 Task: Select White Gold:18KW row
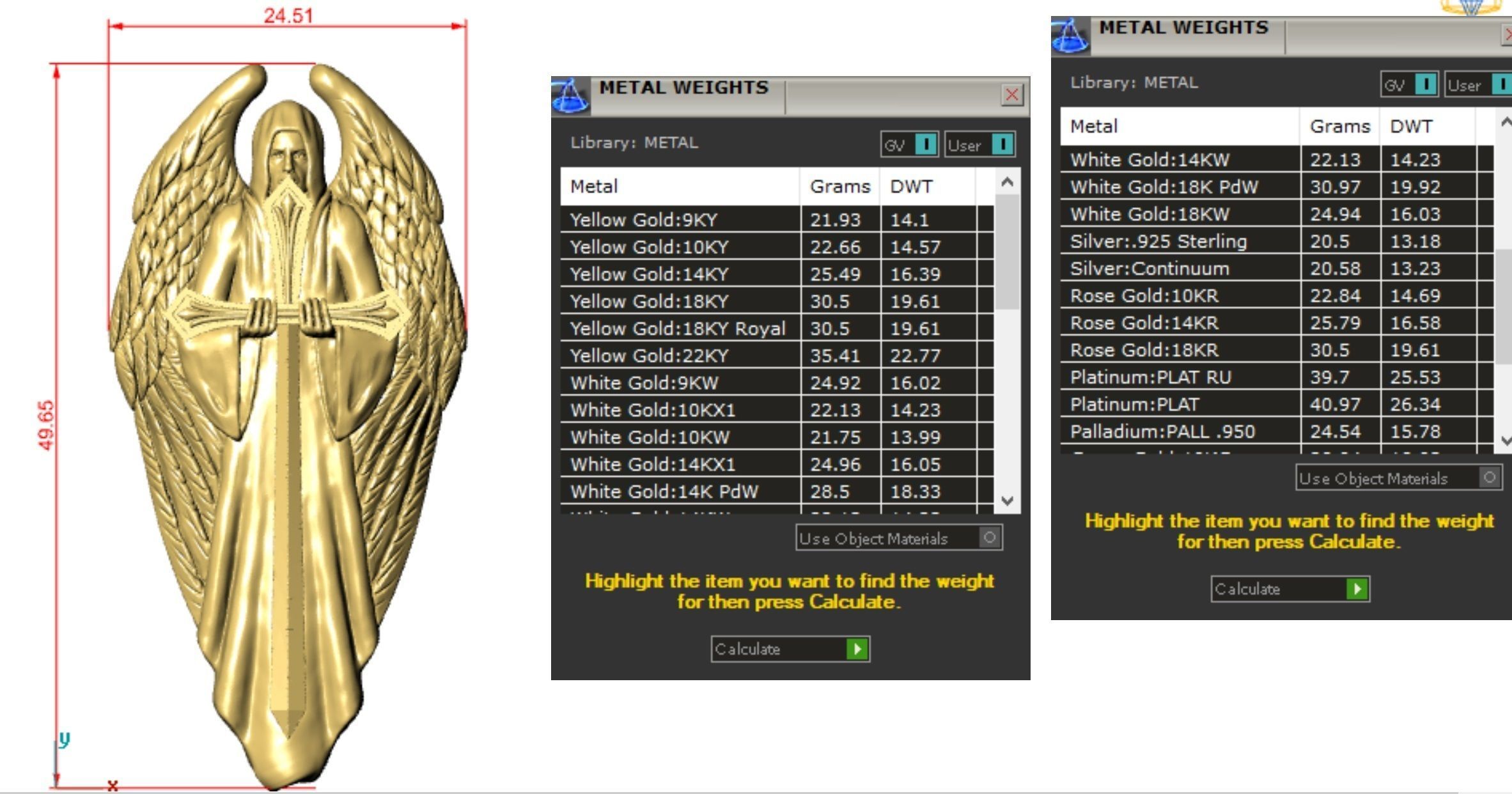point(1277,214)
